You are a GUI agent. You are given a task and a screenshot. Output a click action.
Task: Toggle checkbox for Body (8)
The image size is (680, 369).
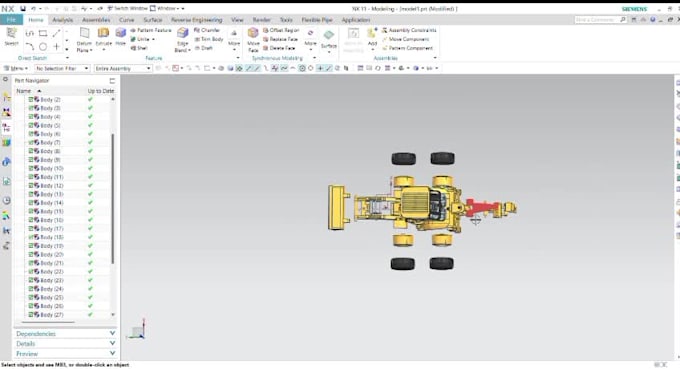31,151
